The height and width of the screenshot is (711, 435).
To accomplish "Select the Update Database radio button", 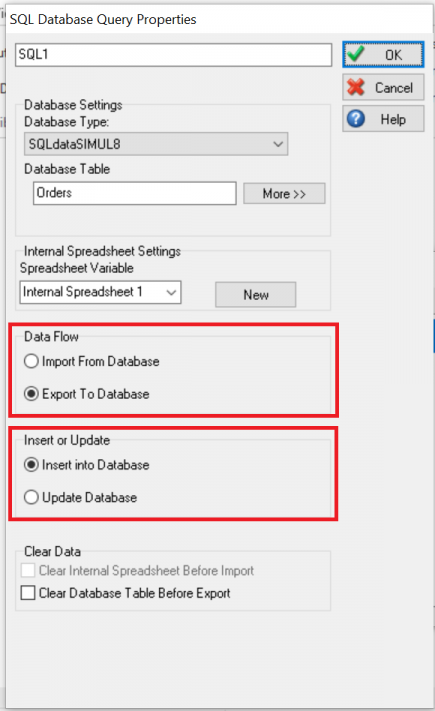I will pos(31,497).
